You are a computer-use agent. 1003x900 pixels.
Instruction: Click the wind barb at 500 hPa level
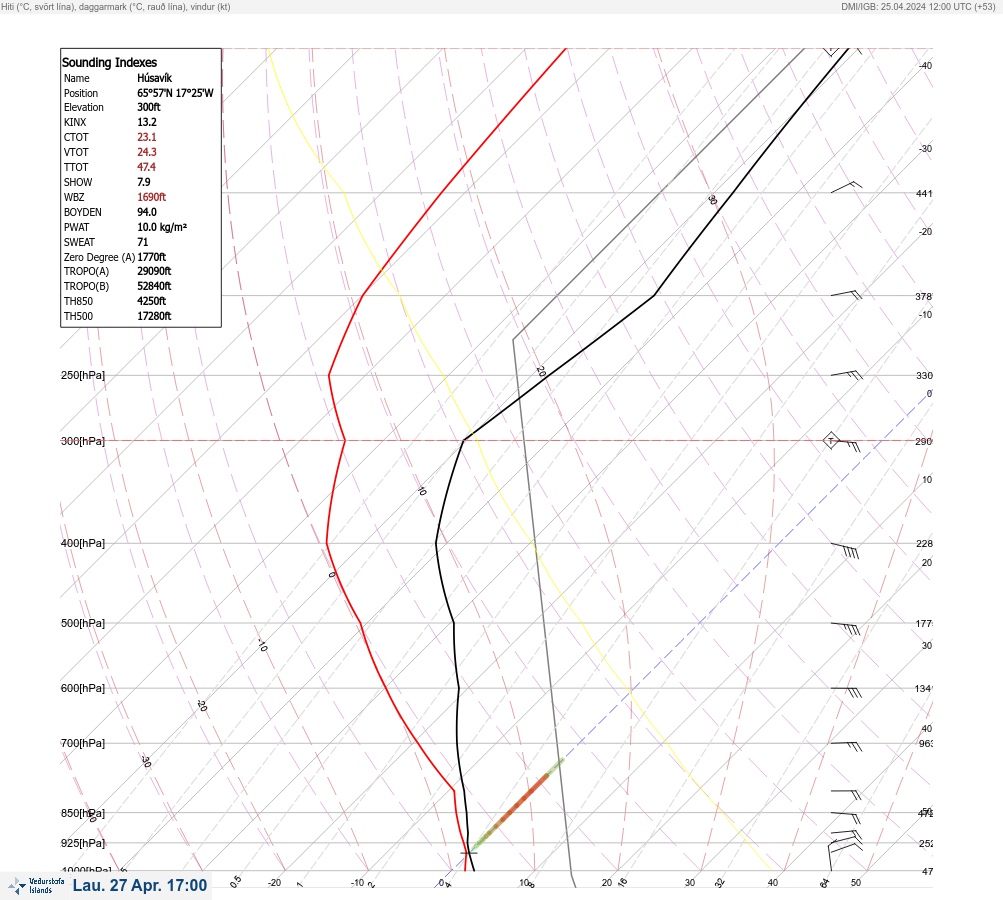tap(845, 628)
